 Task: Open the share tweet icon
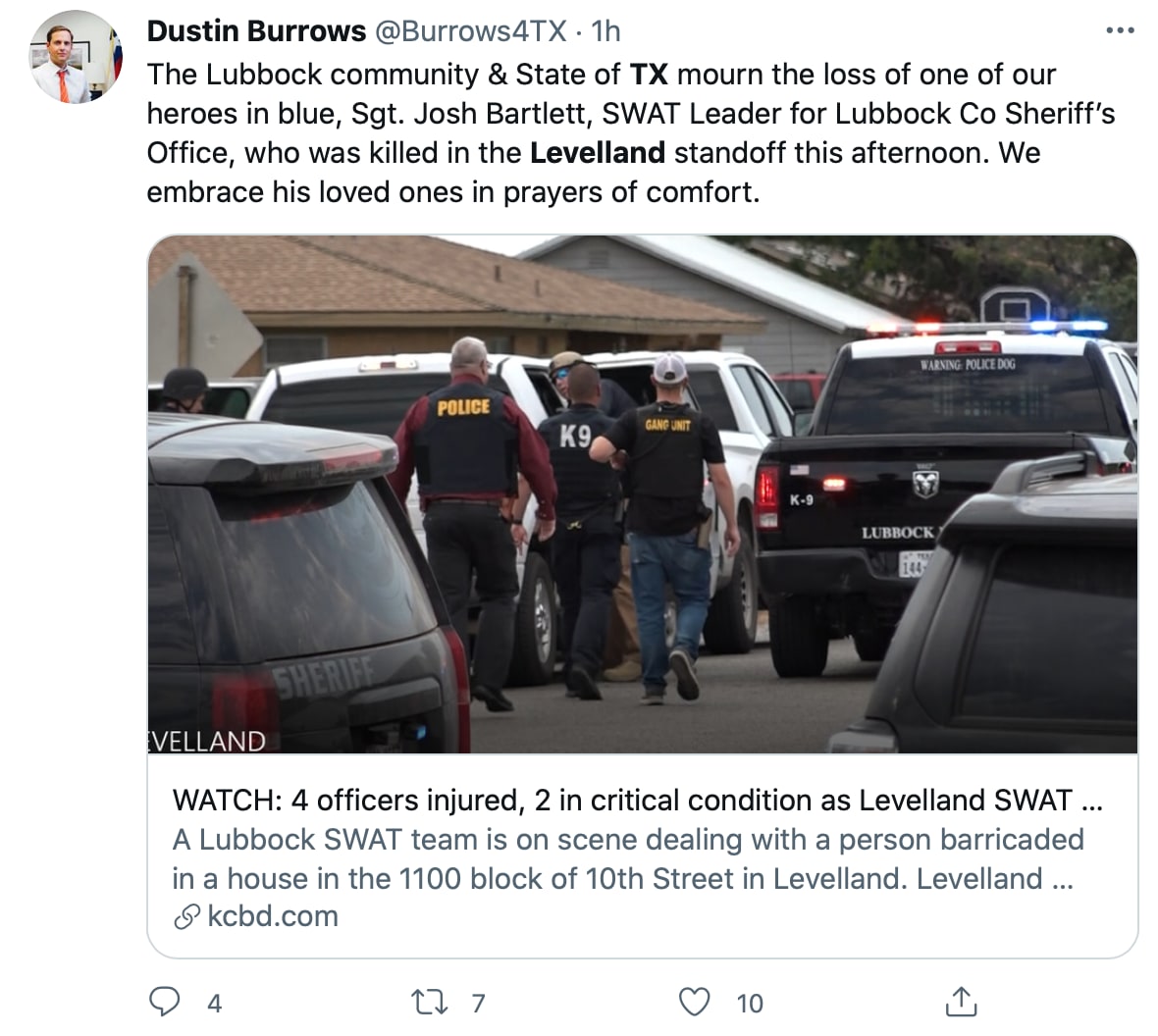(961, 1002)
